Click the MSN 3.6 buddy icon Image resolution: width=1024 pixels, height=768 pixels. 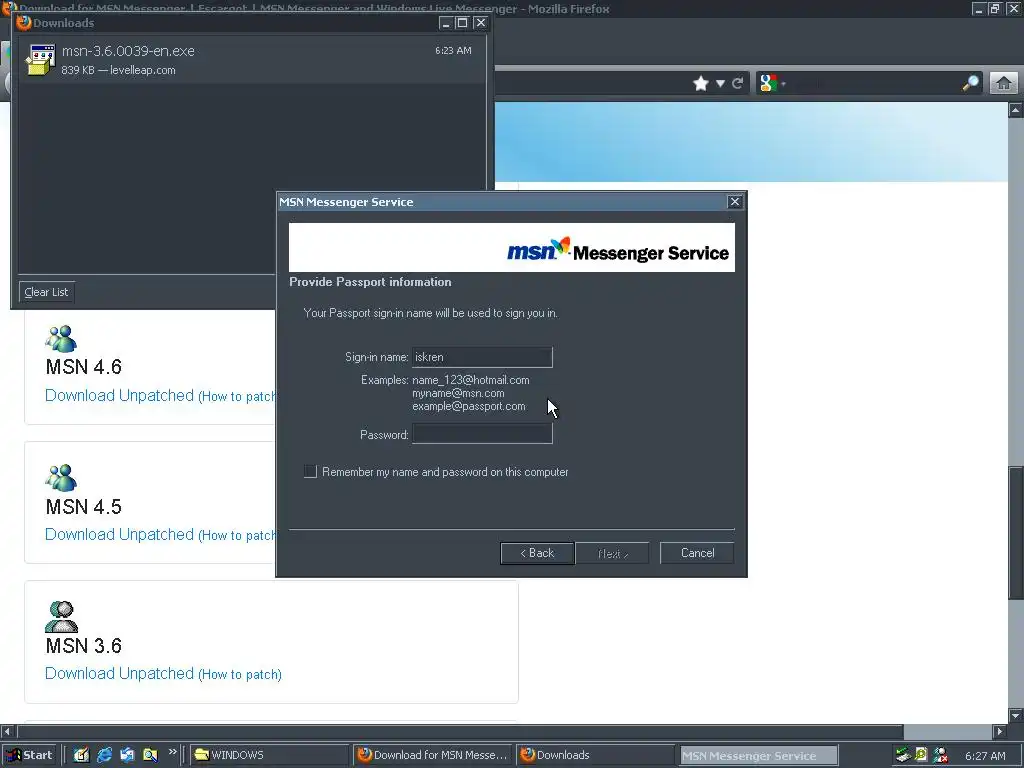61,617
